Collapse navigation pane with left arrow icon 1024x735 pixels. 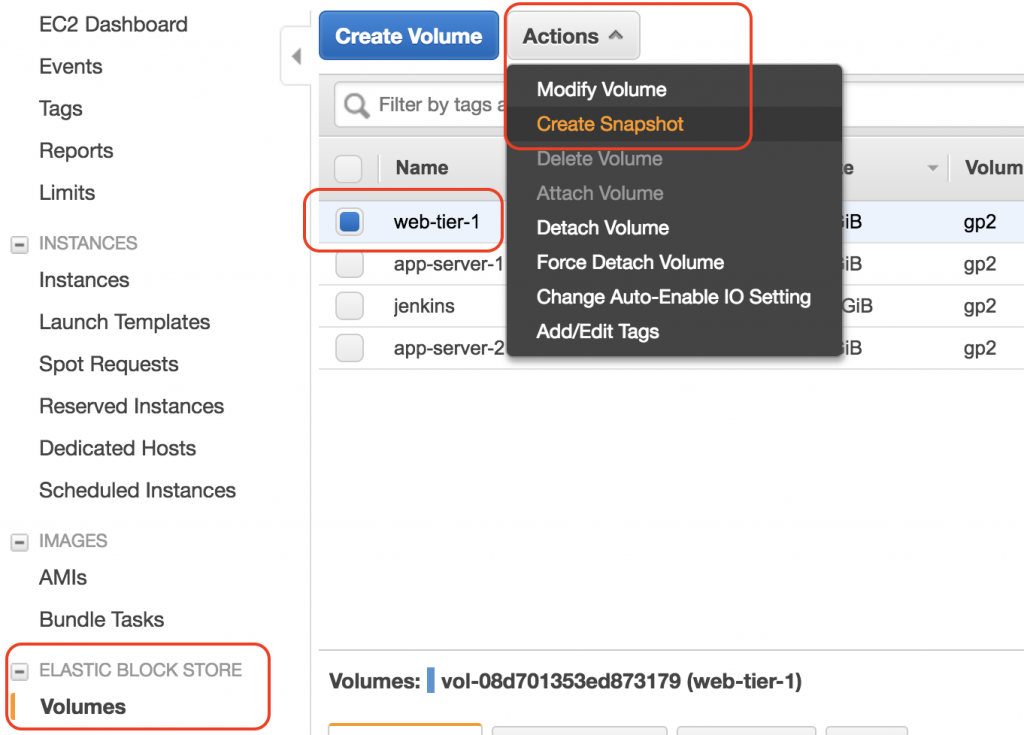[295, 56]
